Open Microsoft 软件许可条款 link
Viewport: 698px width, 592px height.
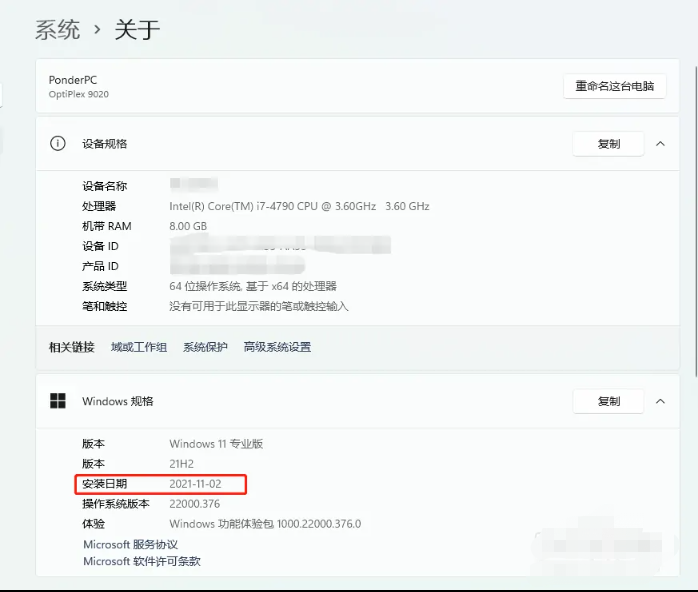[x=142, y=561]
